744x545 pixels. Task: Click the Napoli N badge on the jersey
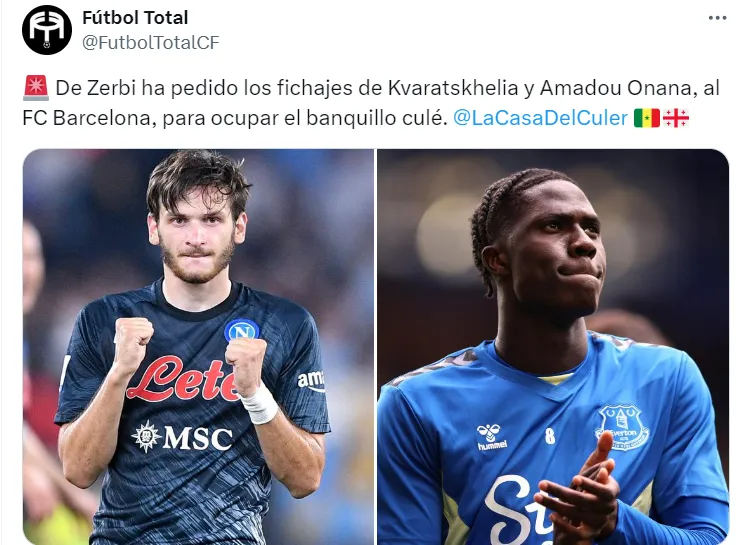pyautogui.click(x=242, y=331)
